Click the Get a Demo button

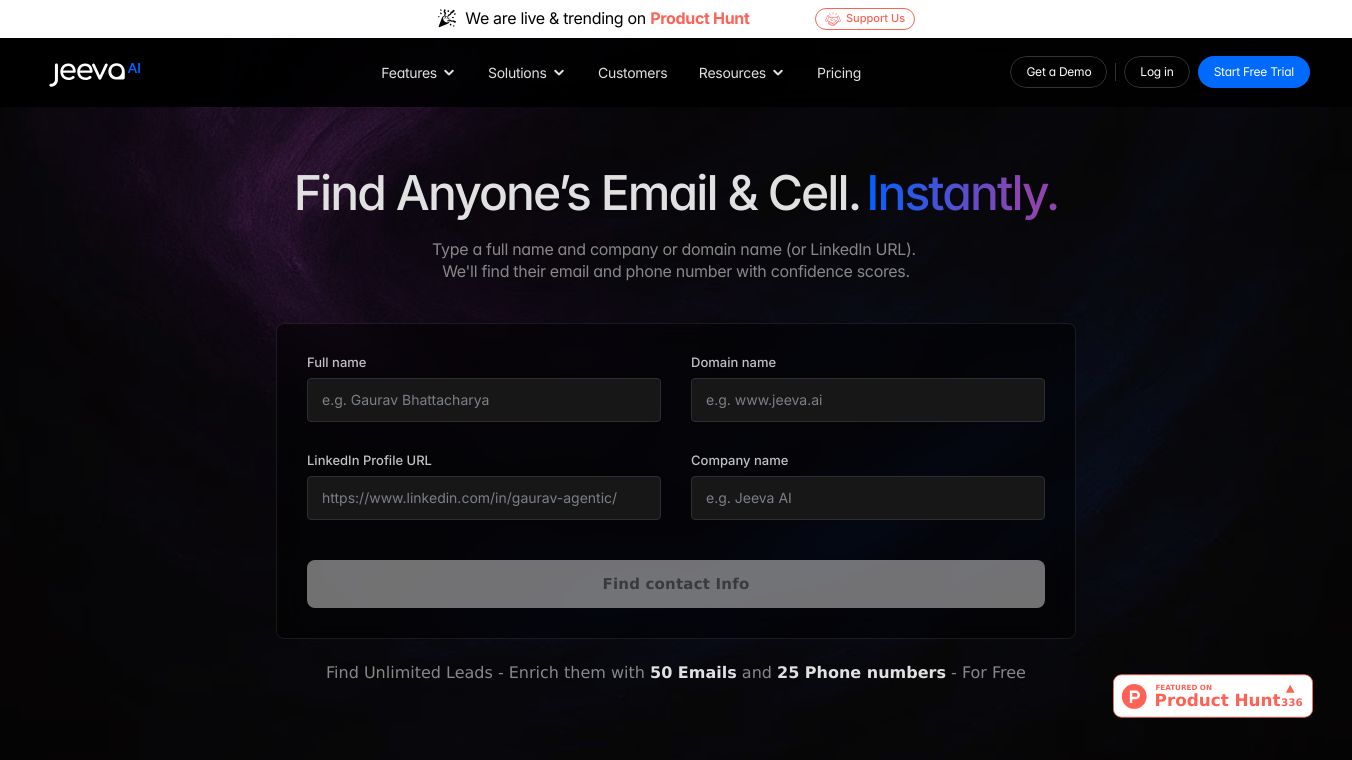[x=1058, y=72]
